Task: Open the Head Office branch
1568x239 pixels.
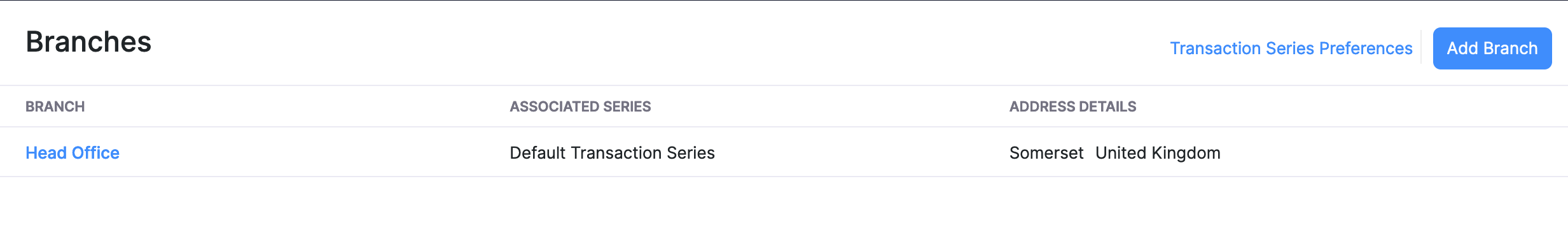Action: [x=73, y=153]
